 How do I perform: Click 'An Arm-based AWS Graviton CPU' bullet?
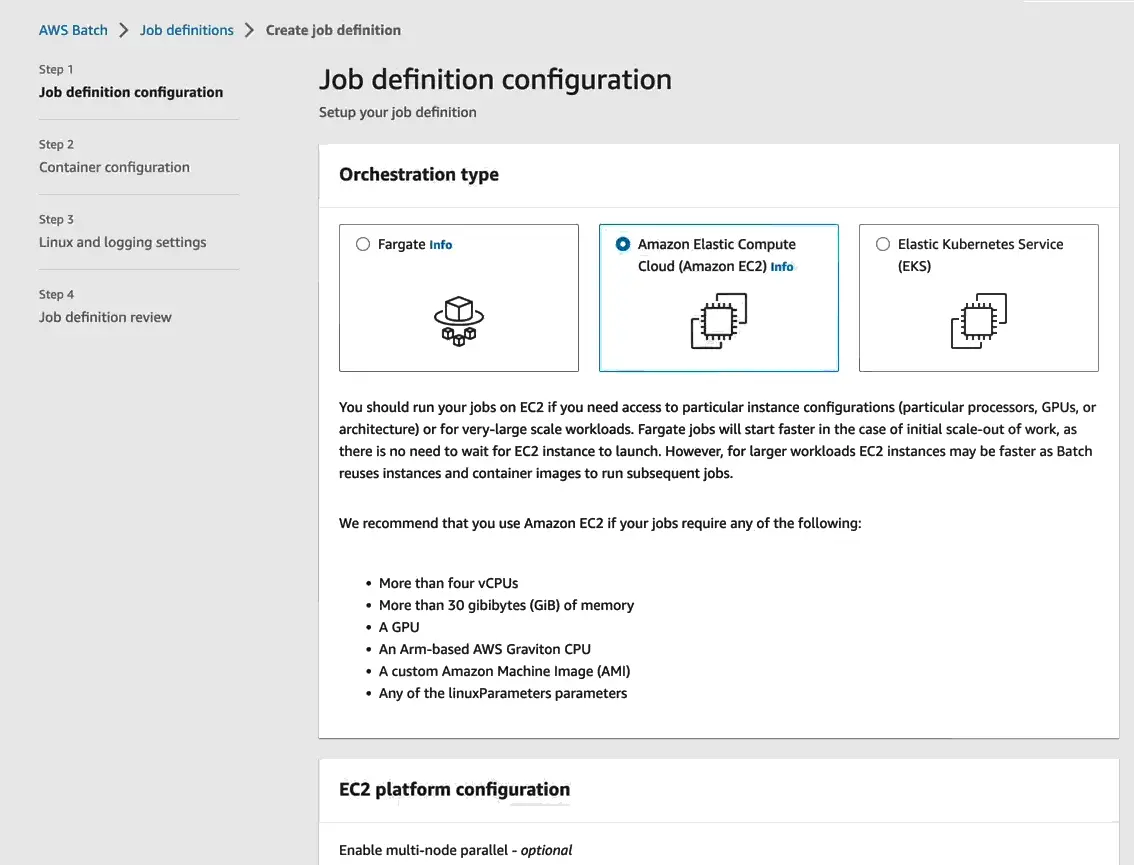485,649
